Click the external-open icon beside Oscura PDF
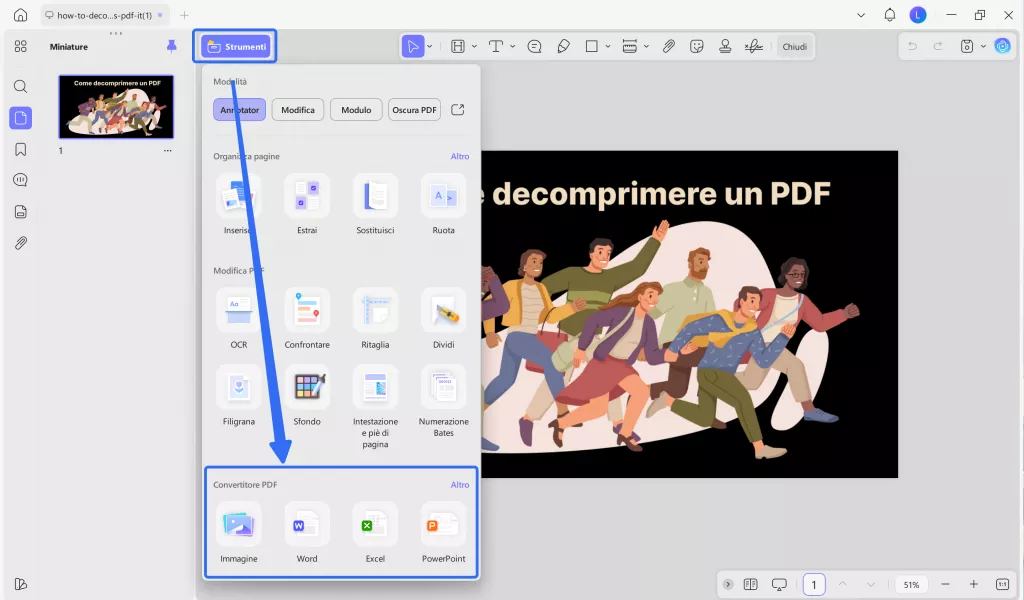The height and width of the screenshot is (600, 1024). pyautogui.click(x=458, y=110)
